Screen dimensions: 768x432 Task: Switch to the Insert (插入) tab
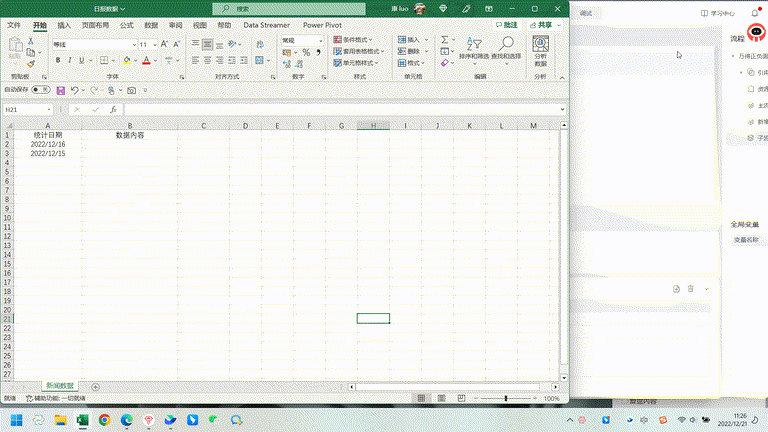(64, 24)
